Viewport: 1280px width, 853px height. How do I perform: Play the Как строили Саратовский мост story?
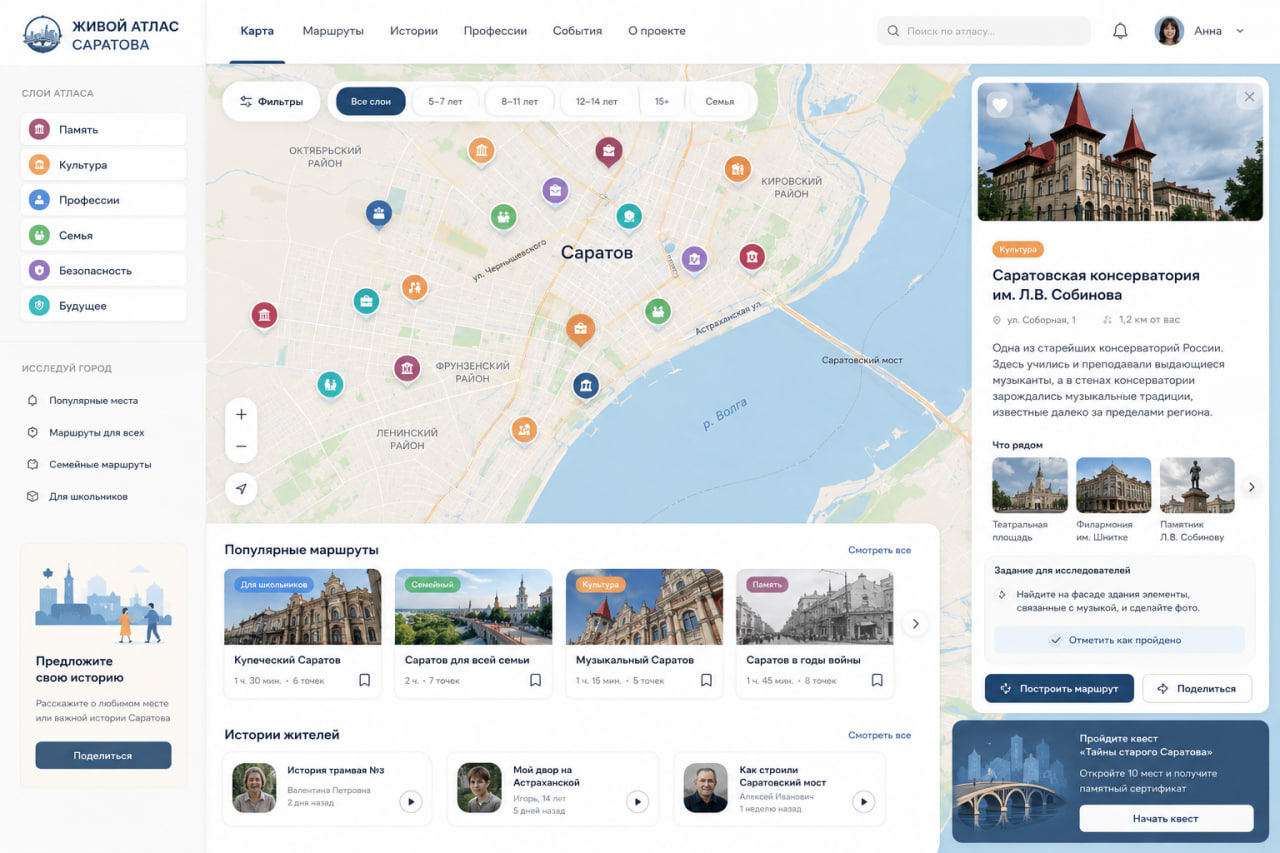tap(863, 801)
